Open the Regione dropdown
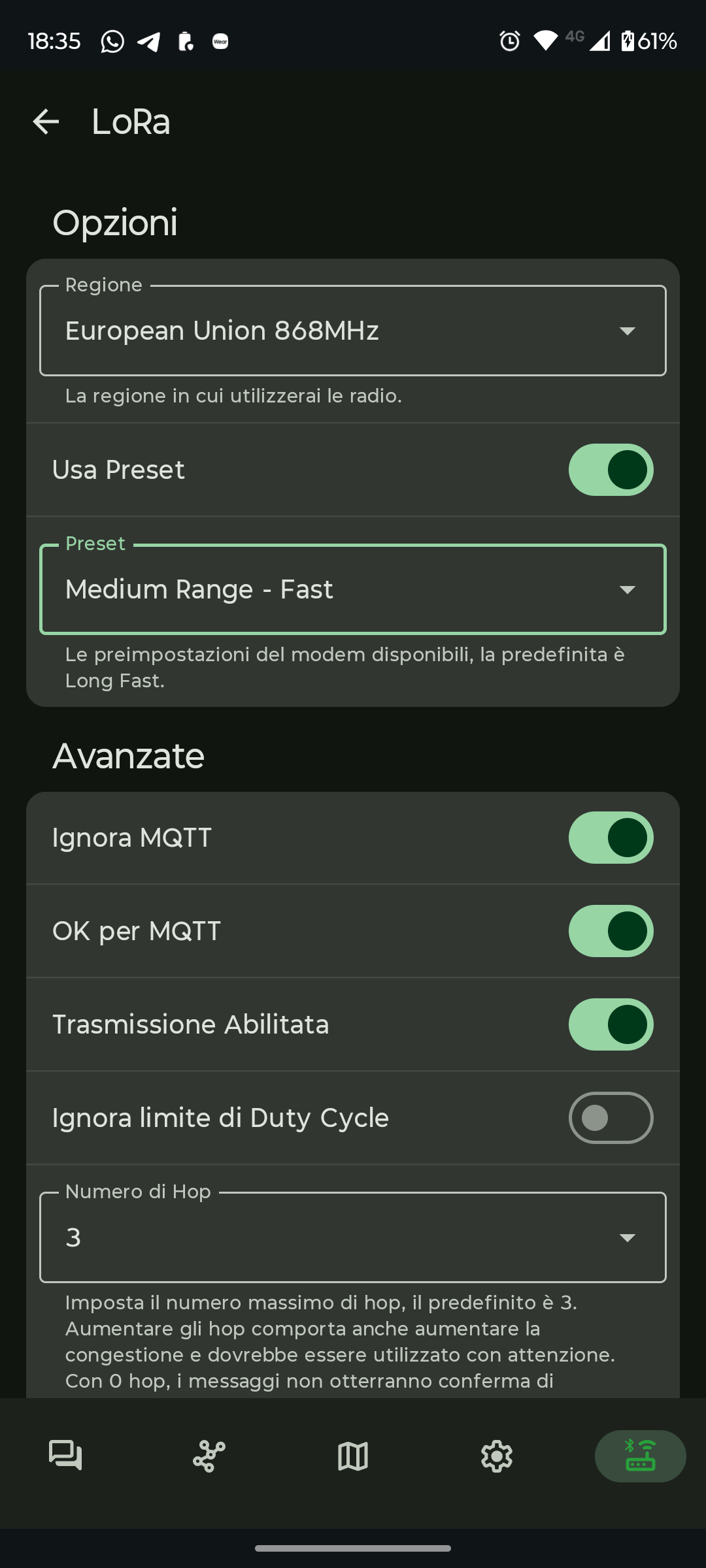This screenshot has width=706, height=1568. 353,331
